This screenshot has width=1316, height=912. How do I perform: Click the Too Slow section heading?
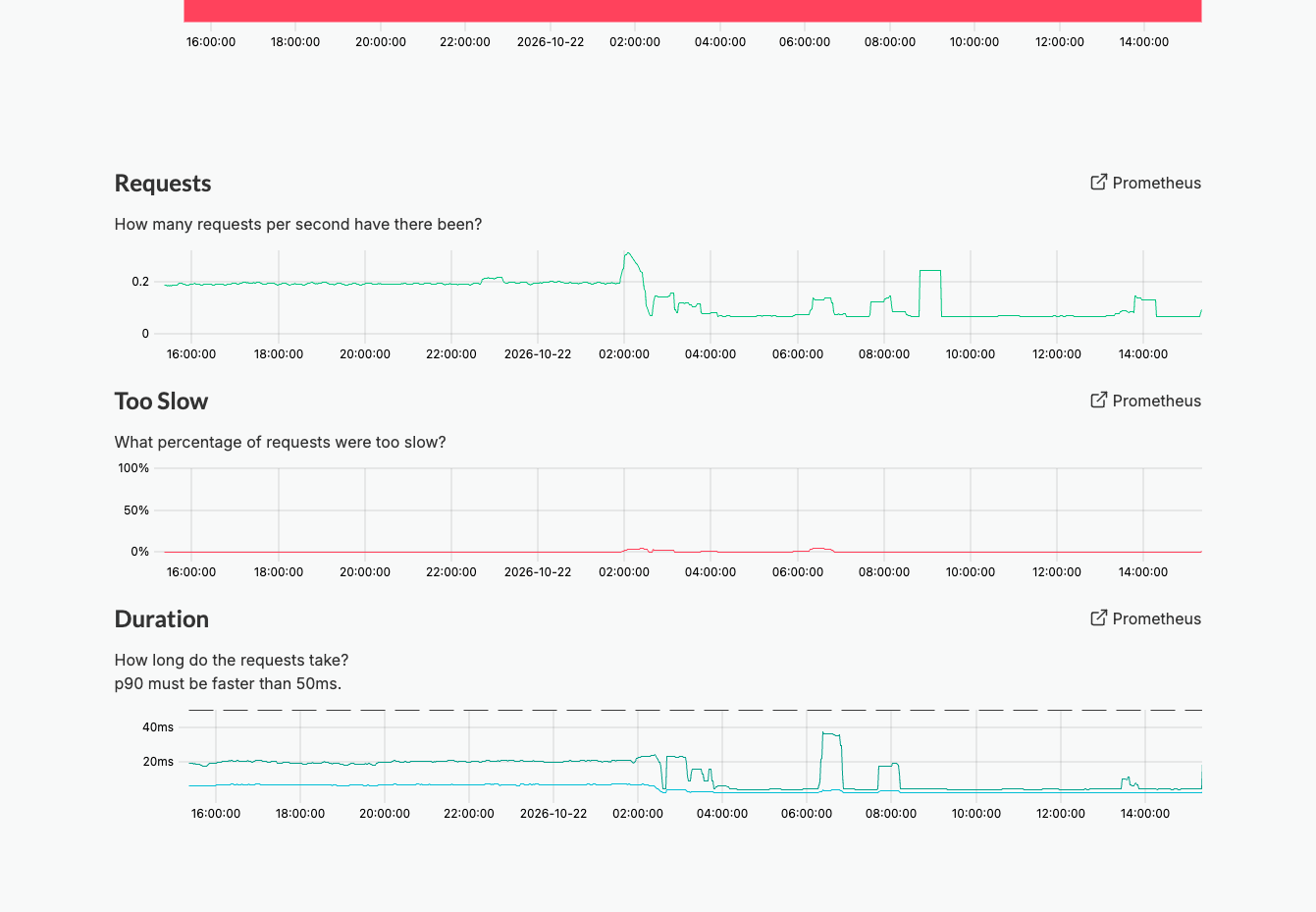pos(161,402)
